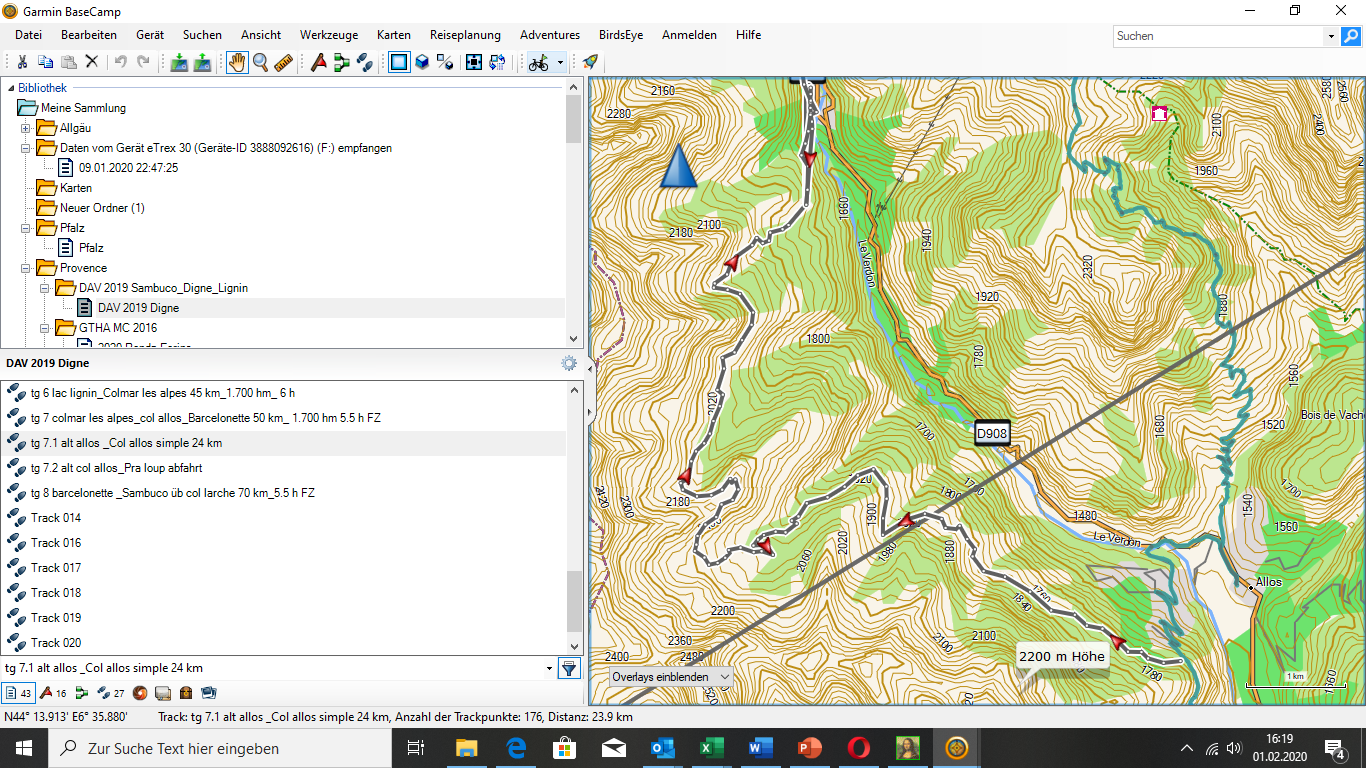Open the search box dropdown arrow
Viewport: 1366px width, 768px height.
click(x=1331, y=36)
